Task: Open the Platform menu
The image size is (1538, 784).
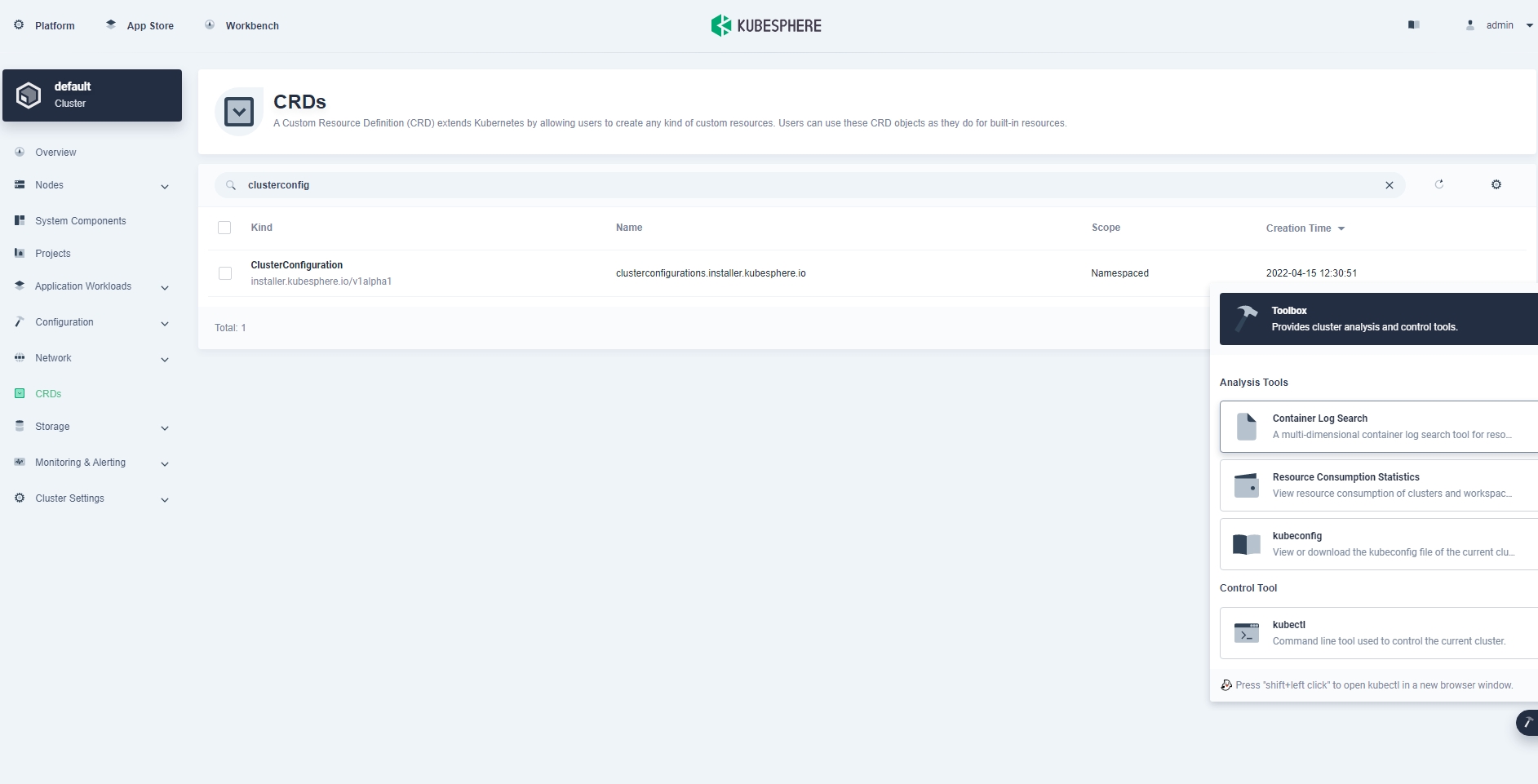Action: (45, 25)
